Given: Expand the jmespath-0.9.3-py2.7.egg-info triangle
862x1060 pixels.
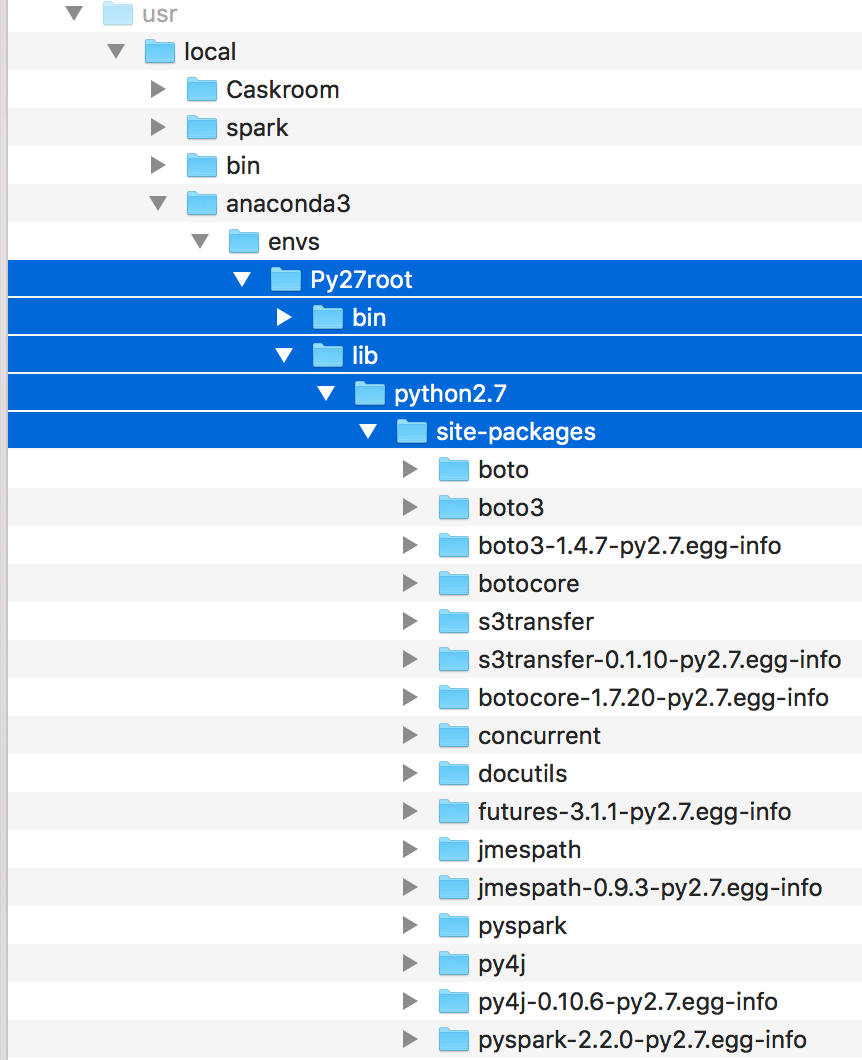Looking at the screenshot, I should (x=410, y=886).
